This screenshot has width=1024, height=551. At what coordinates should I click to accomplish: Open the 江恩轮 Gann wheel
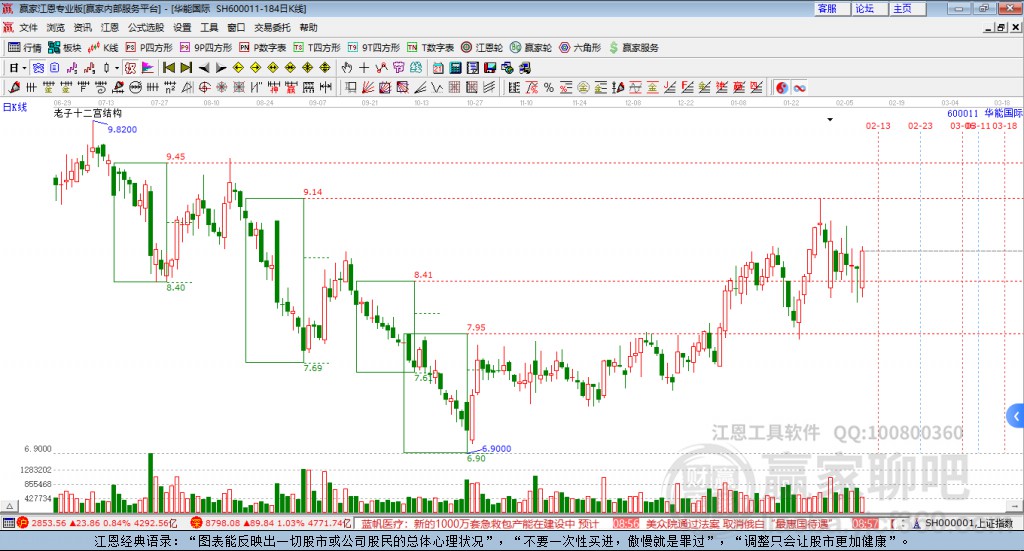click(x=482, y=48)
